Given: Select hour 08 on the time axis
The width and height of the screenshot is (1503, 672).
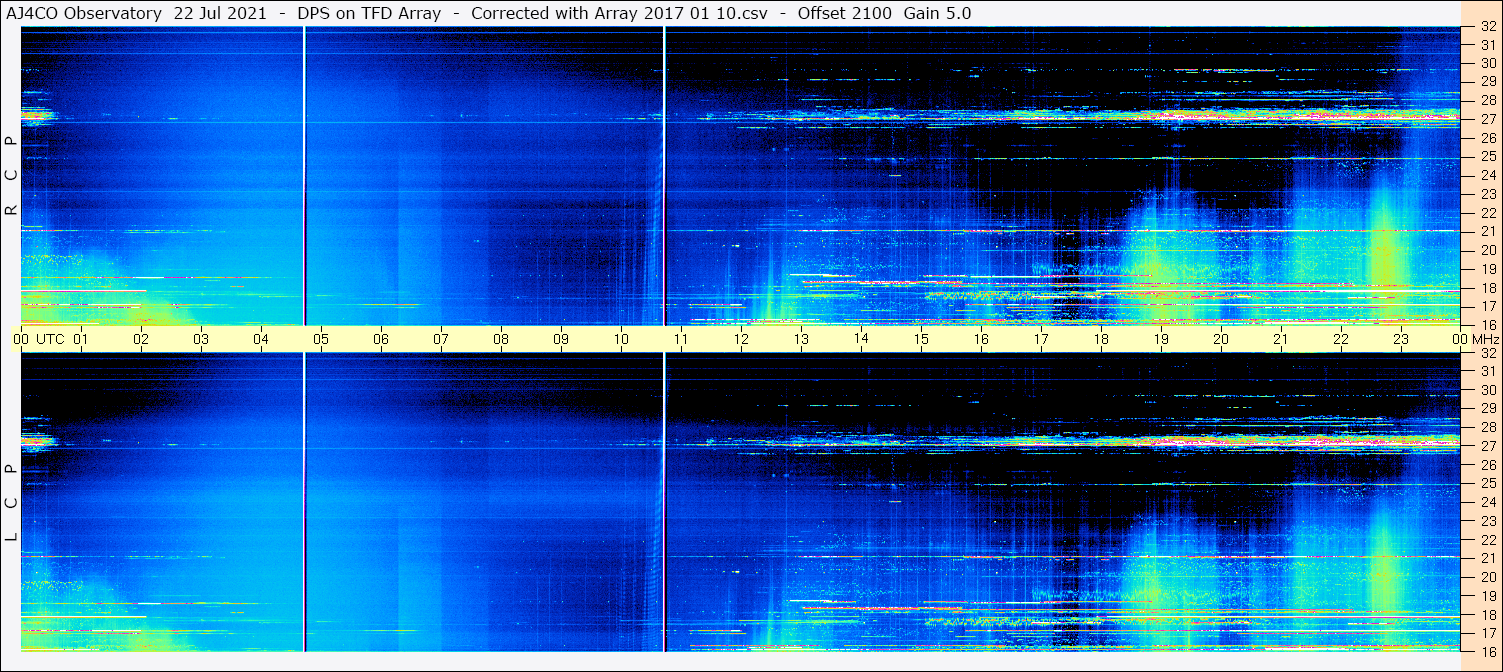Looking at the screenshot, I should pos(501,339).
